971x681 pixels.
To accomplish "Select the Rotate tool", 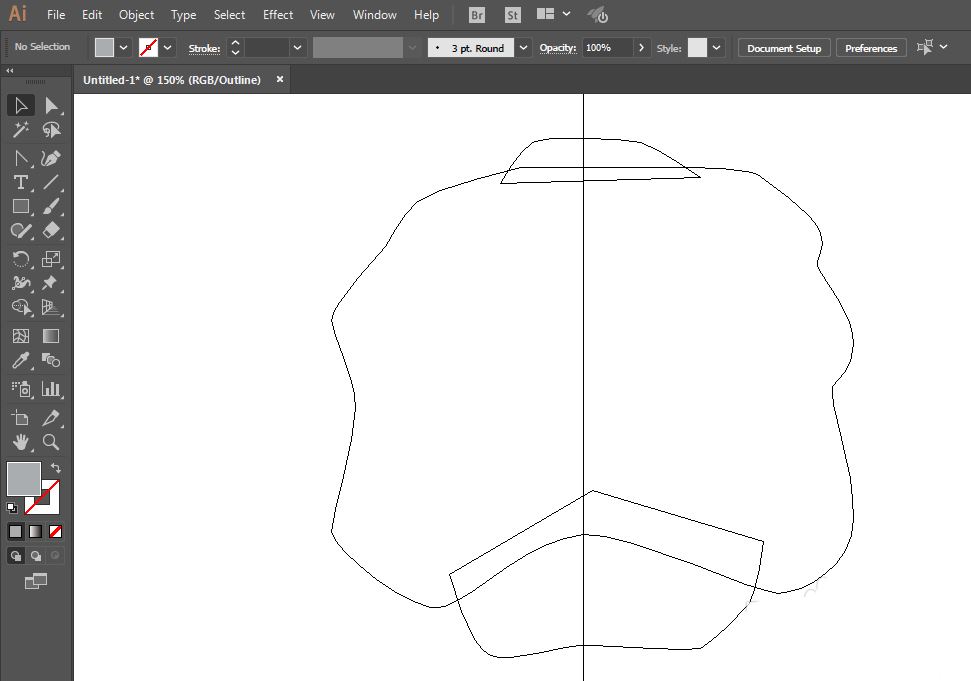I will point(20,259).
